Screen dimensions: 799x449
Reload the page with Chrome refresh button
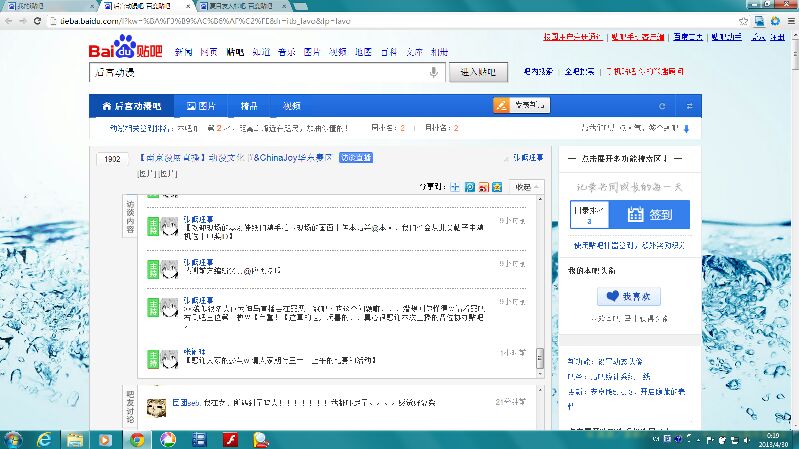37,21
